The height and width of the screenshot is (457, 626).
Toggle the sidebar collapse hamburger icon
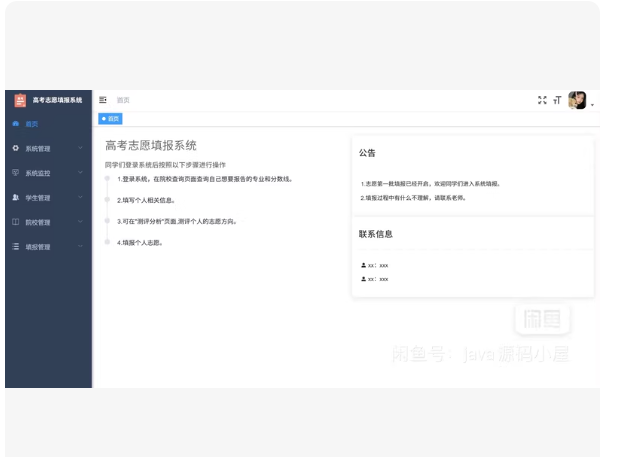click(x=103, y=100)
